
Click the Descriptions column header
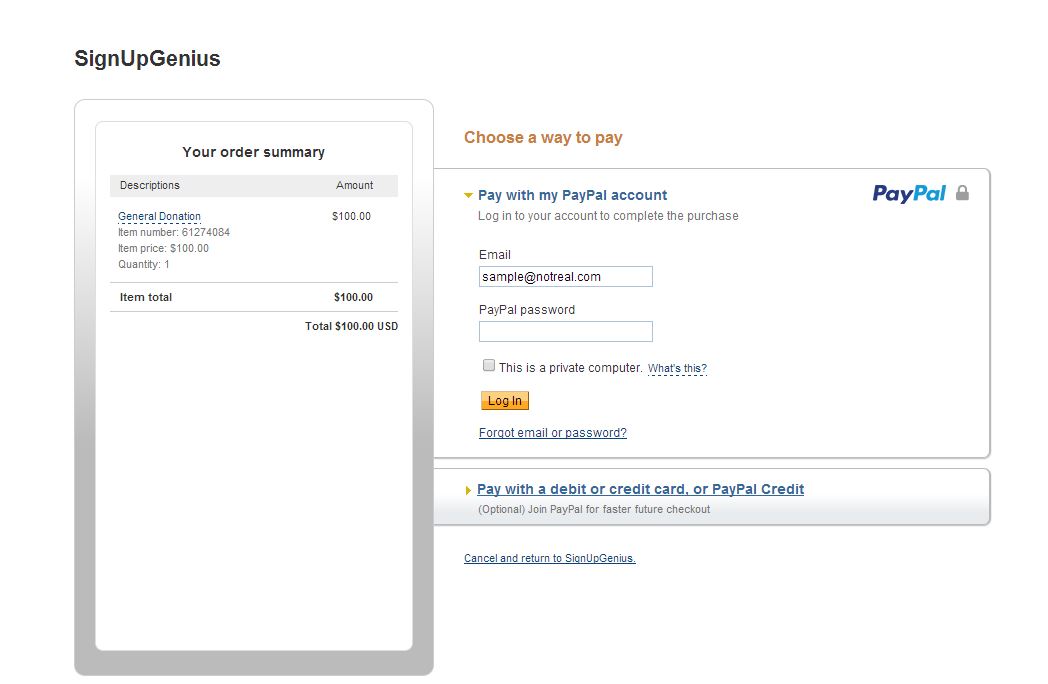click(150, 185)
